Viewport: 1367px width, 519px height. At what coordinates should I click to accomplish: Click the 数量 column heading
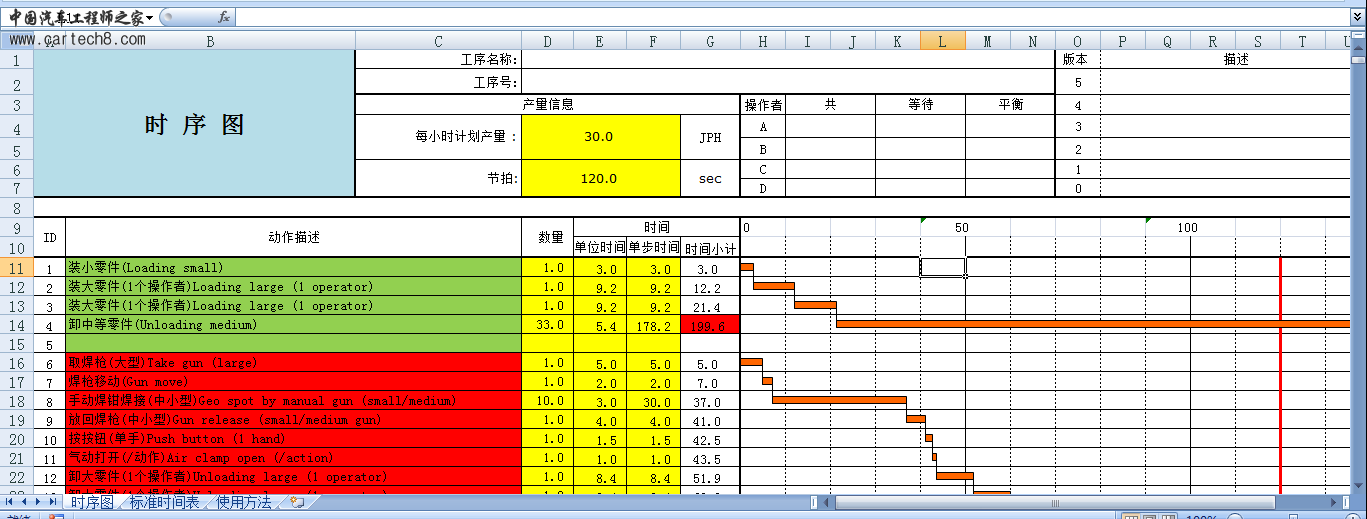pos(548,238)
